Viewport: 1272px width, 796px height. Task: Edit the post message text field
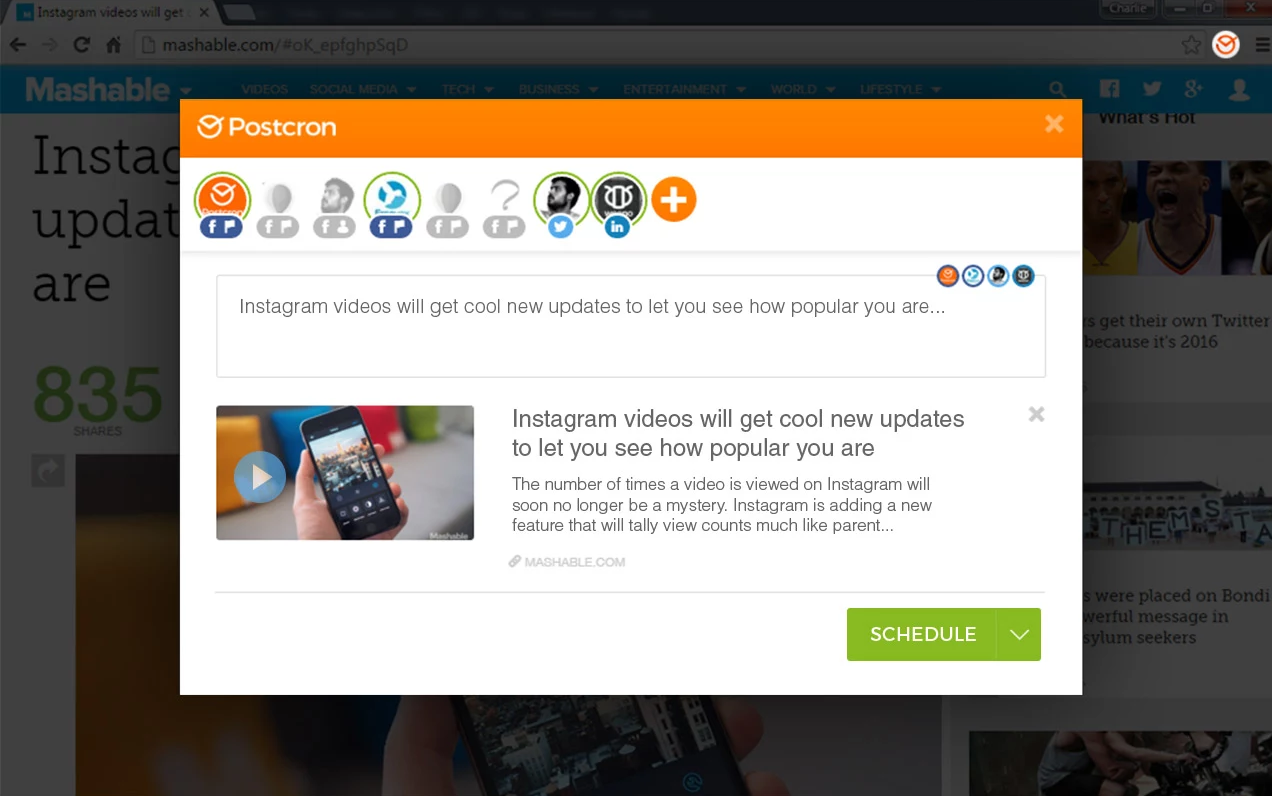point(631,326)
